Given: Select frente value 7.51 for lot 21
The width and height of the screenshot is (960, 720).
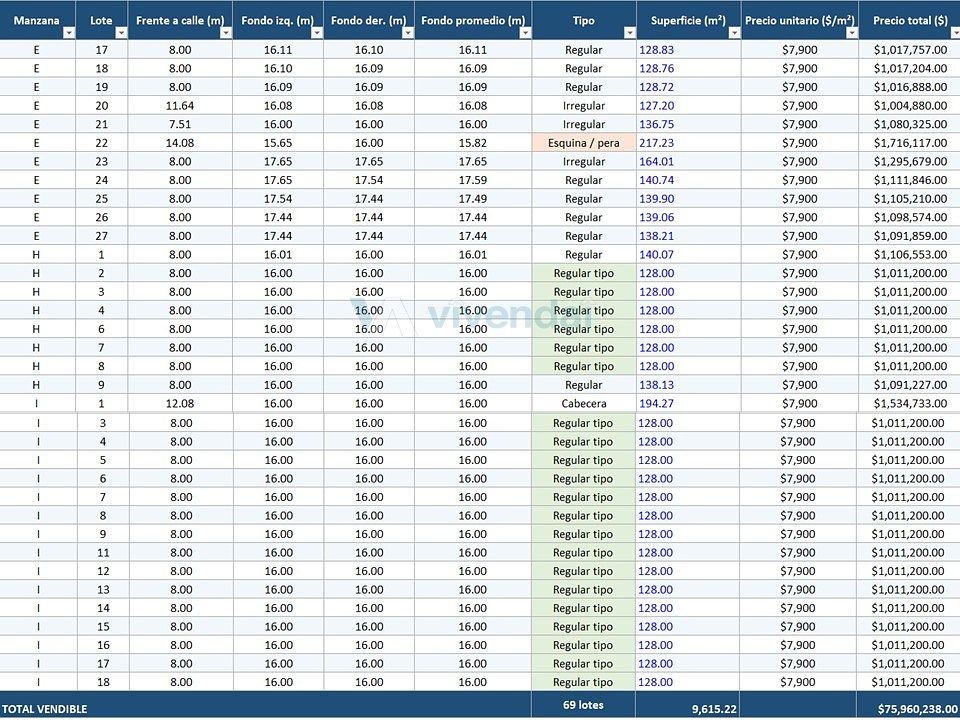Looking at the screenshot, I should pyautogui.click(x=180, y=124).
